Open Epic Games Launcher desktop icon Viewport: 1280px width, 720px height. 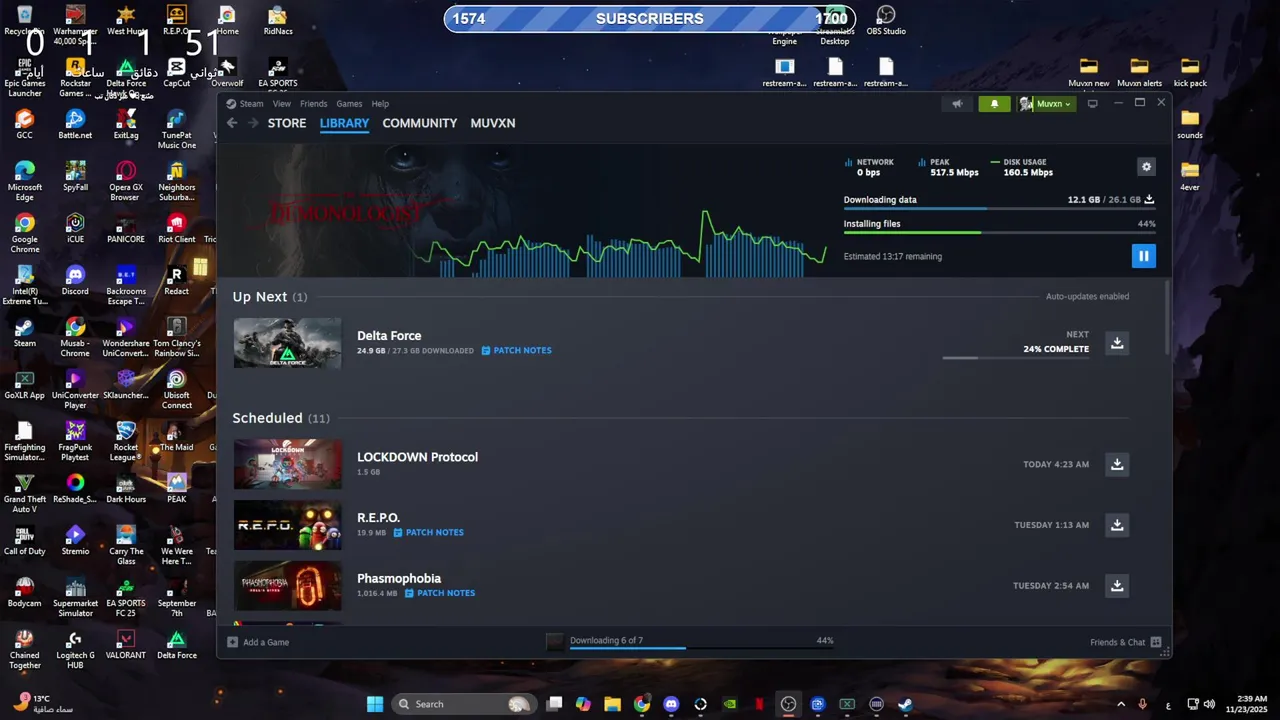tap(25, 78)
